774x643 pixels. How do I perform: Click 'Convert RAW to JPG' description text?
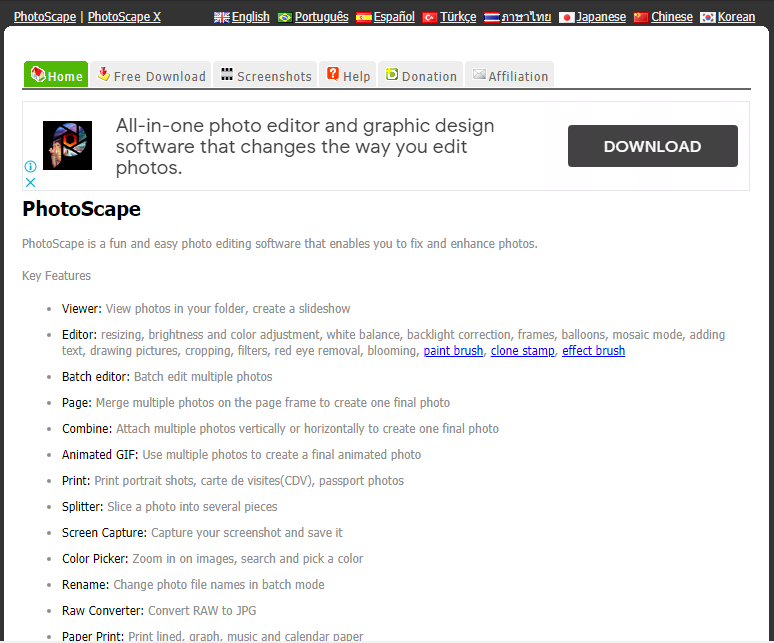(x=202, y=611)
